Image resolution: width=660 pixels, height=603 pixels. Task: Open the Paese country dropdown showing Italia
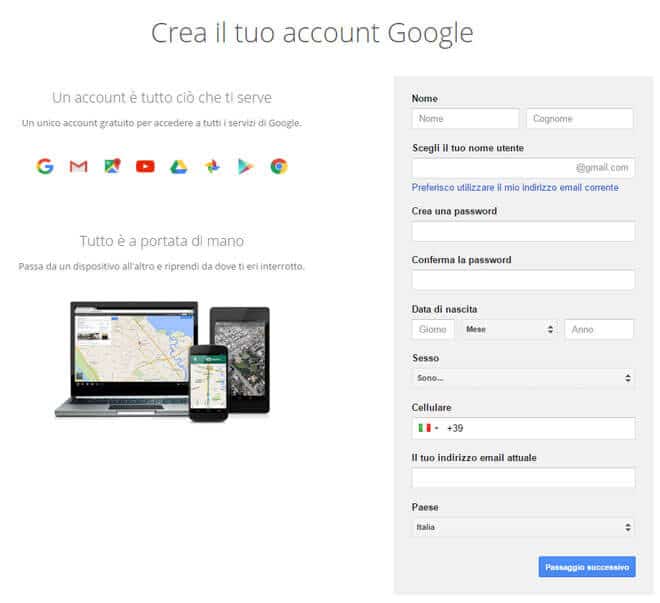pos(523,527)
